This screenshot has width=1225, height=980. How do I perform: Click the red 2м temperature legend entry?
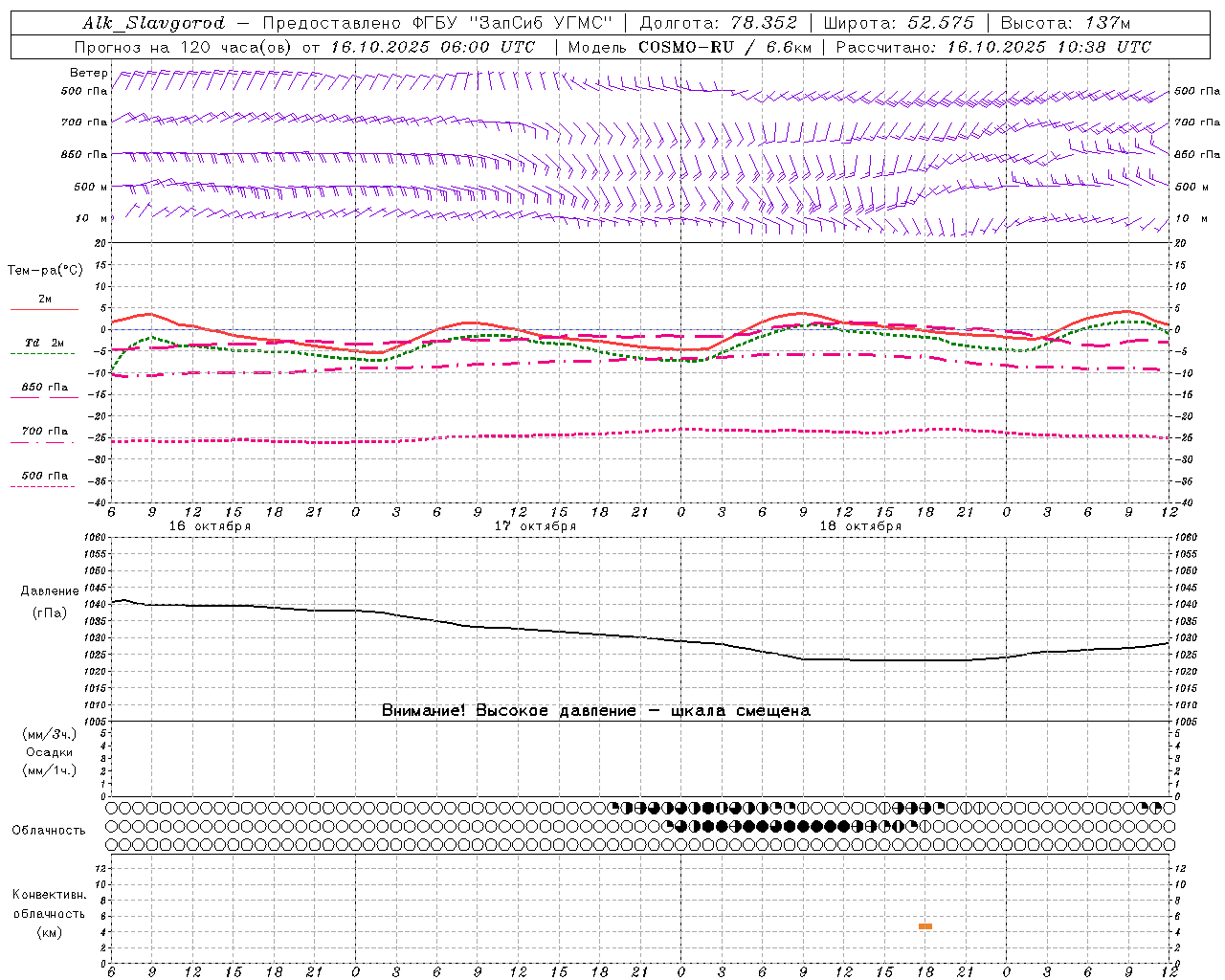pyautogui.click(x=44, y=302)
